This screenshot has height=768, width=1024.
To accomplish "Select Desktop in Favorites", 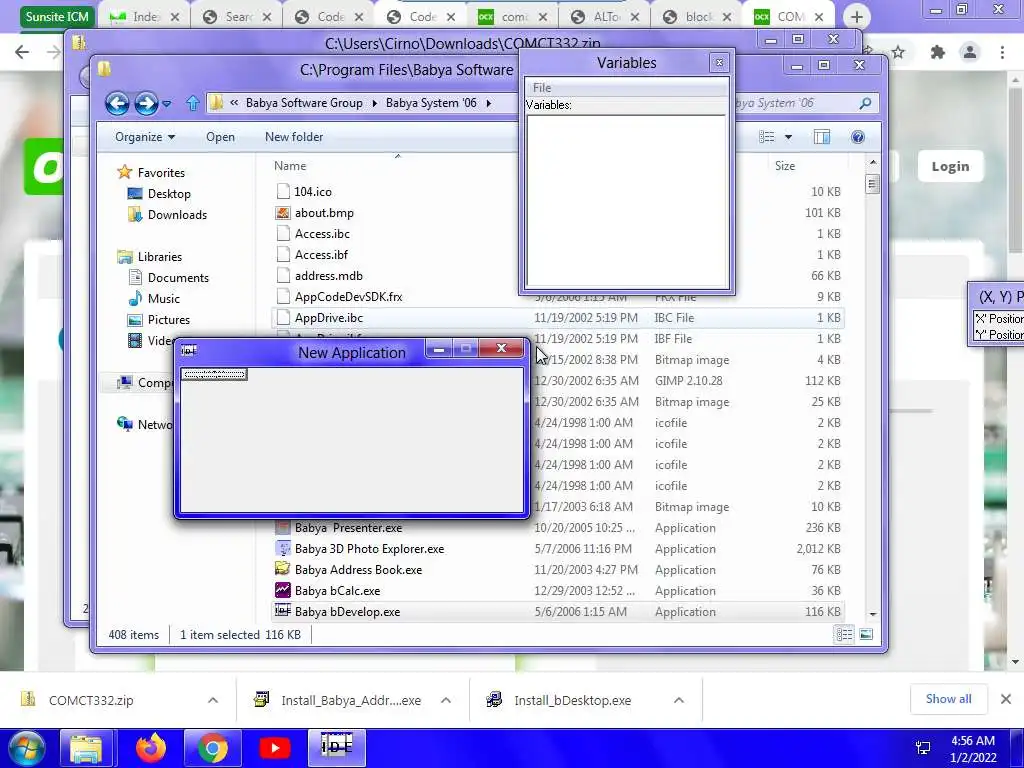I will pos(168,194).
